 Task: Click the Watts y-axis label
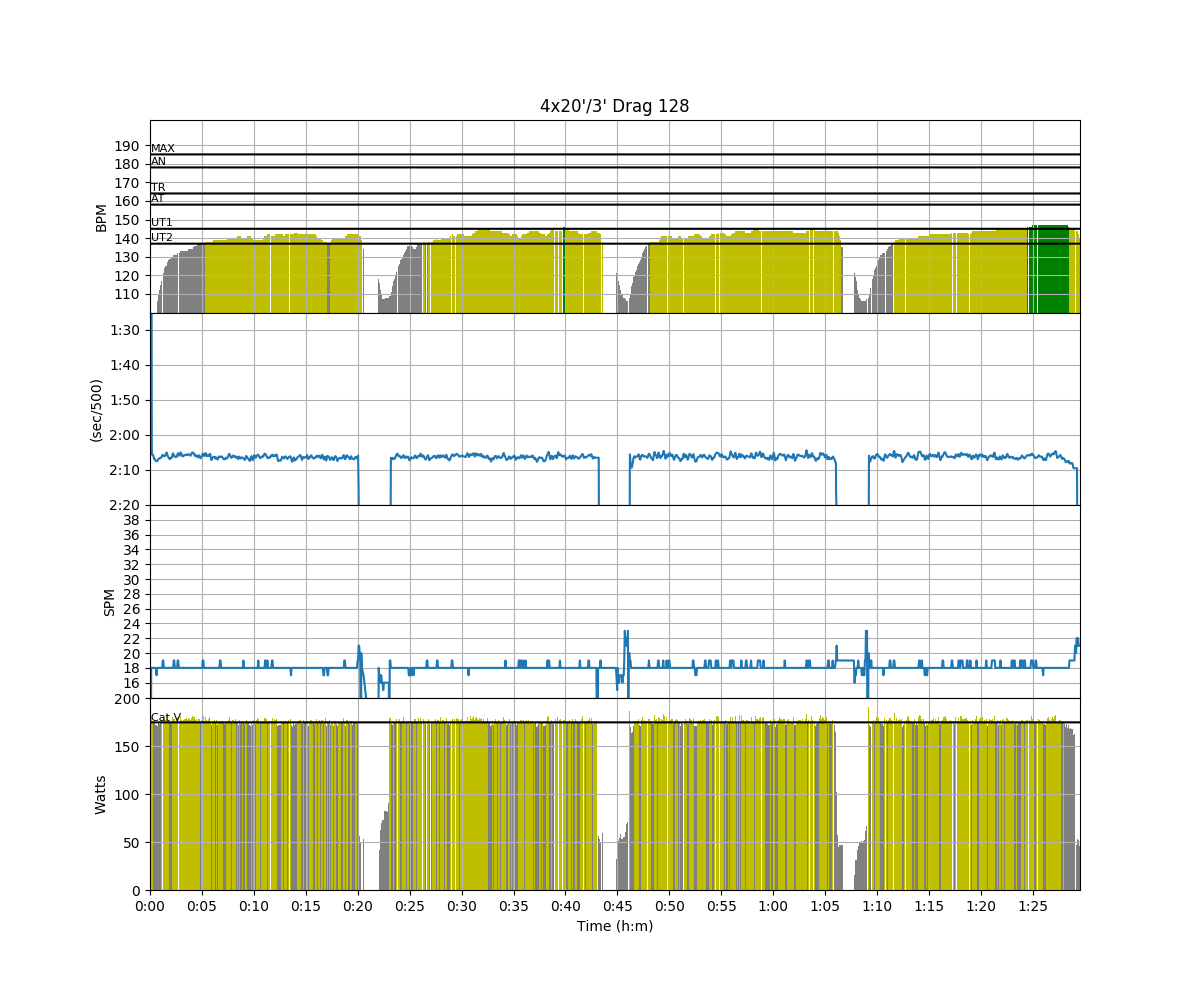pos(101,794)
